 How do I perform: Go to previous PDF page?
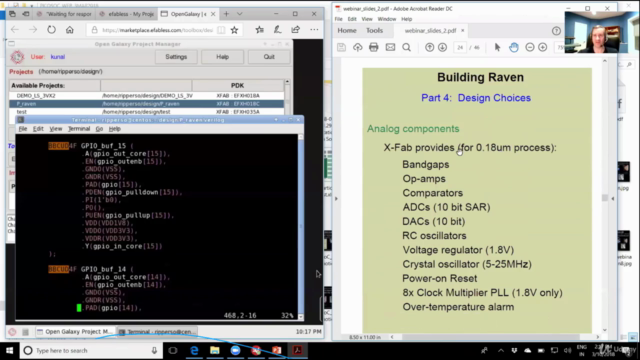pos(429,47)
